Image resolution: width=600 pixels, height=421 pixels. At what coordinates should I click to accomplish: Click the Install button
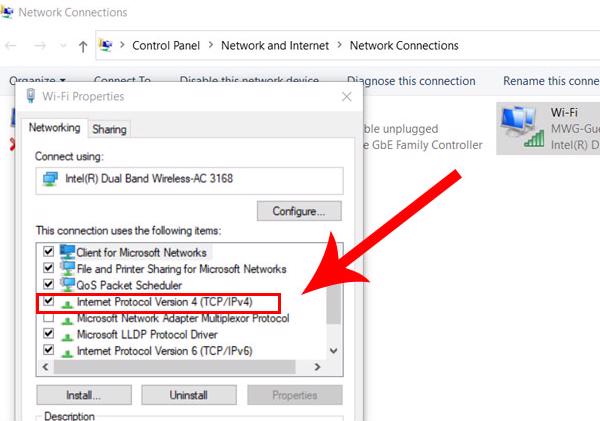84,395
